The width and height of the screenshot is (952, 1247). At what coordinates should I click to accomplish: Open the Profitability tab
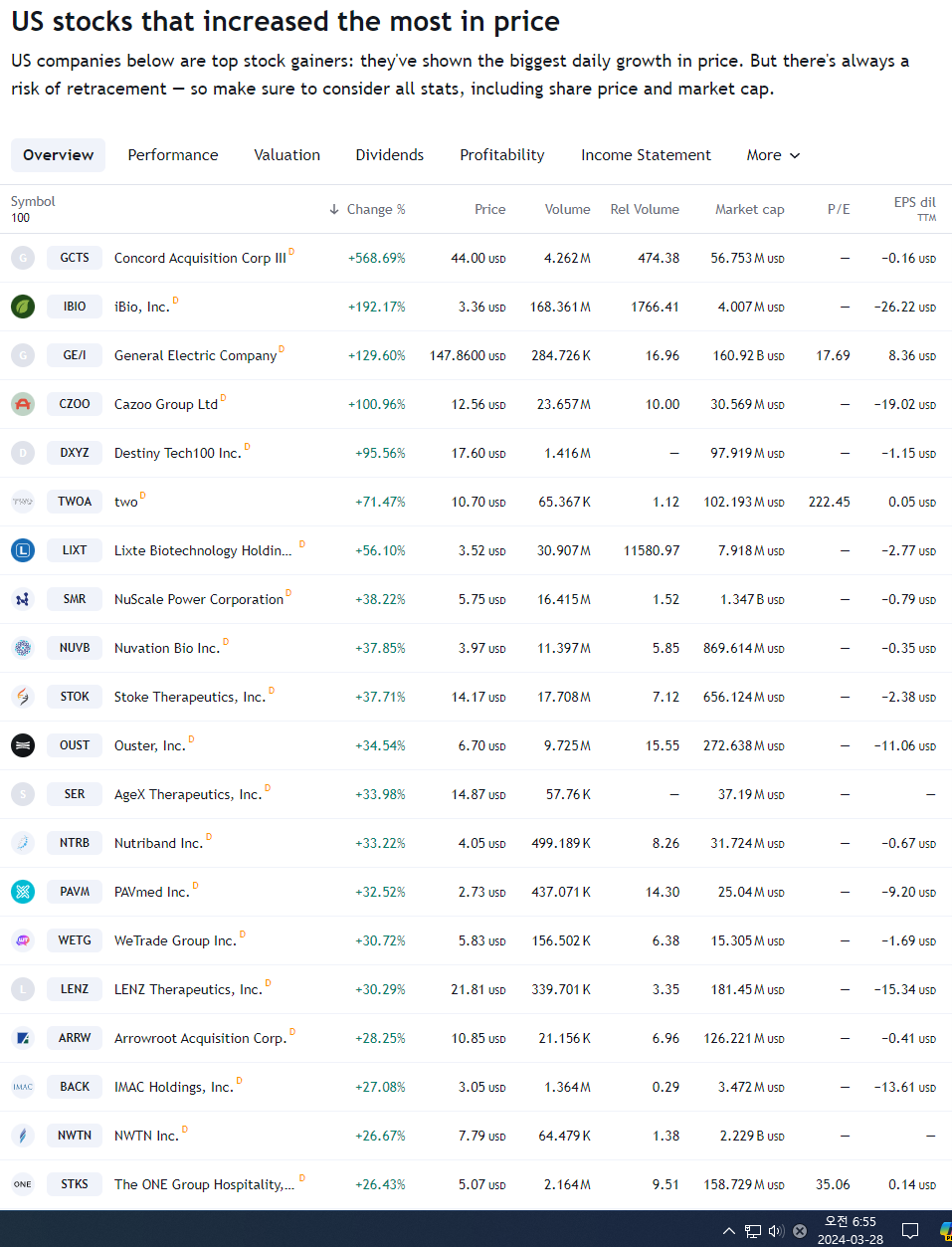(502, 155)
